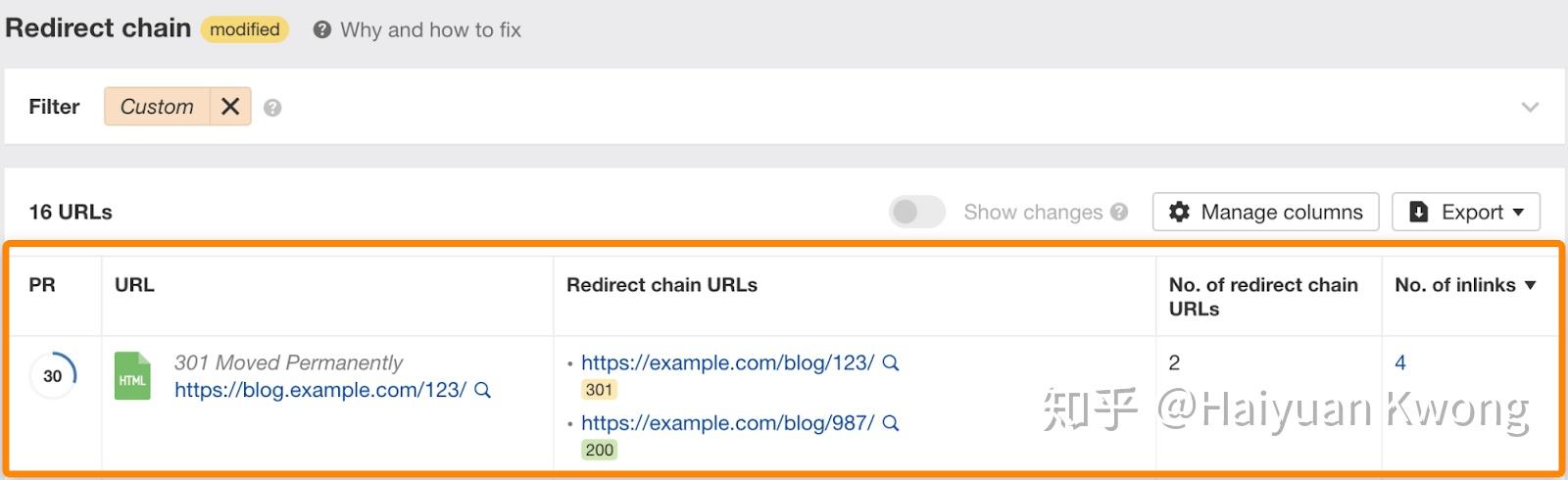Enable the Show changes toggle
Viewport: 1568px width, 480px height.
tap(916, 212)
